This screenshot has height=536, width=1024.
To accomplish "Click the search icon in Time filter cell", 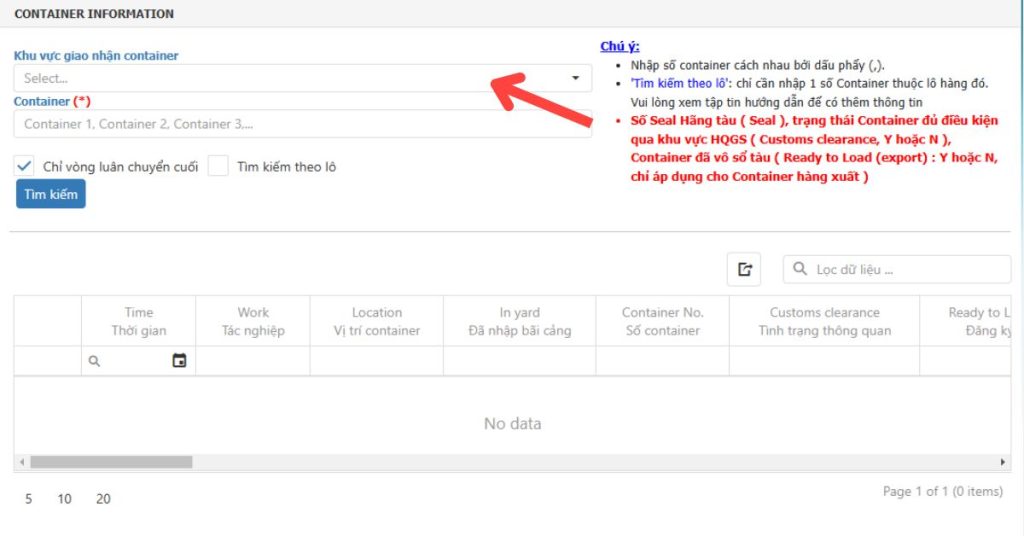I will [94, 361].
